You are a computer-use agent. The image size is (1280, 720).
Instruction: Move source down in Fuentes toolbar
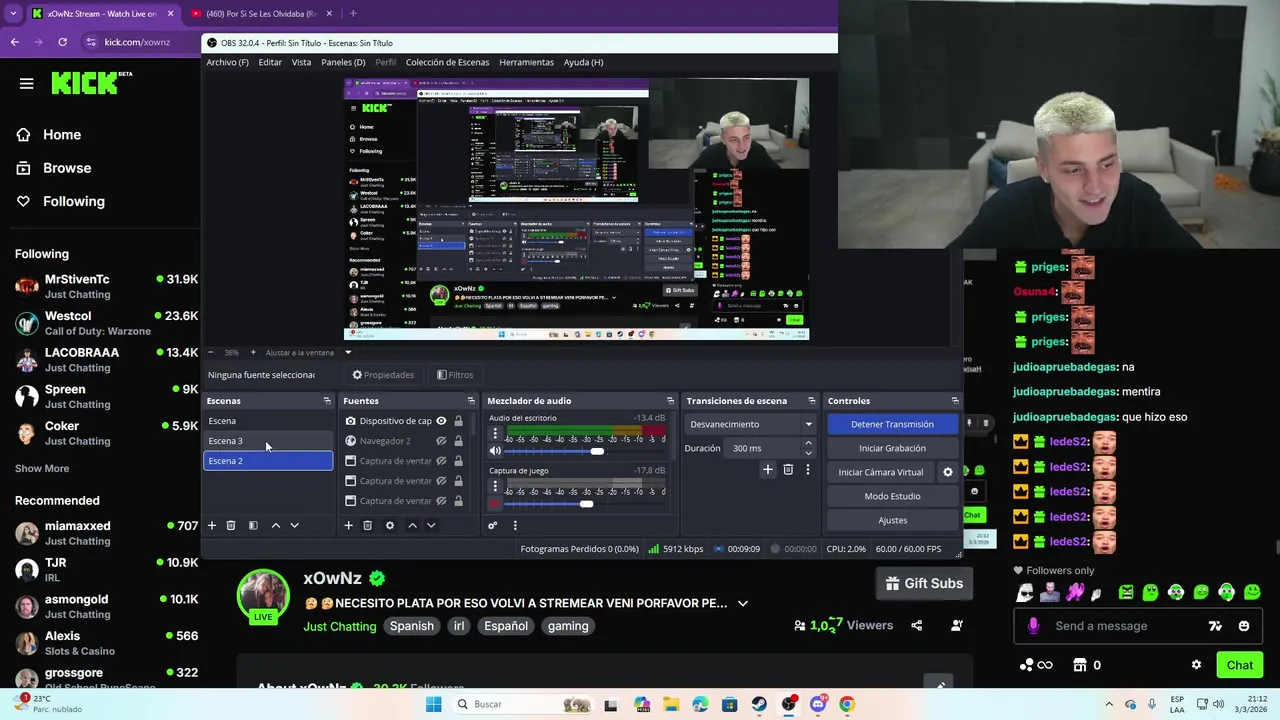coord(431,525)
